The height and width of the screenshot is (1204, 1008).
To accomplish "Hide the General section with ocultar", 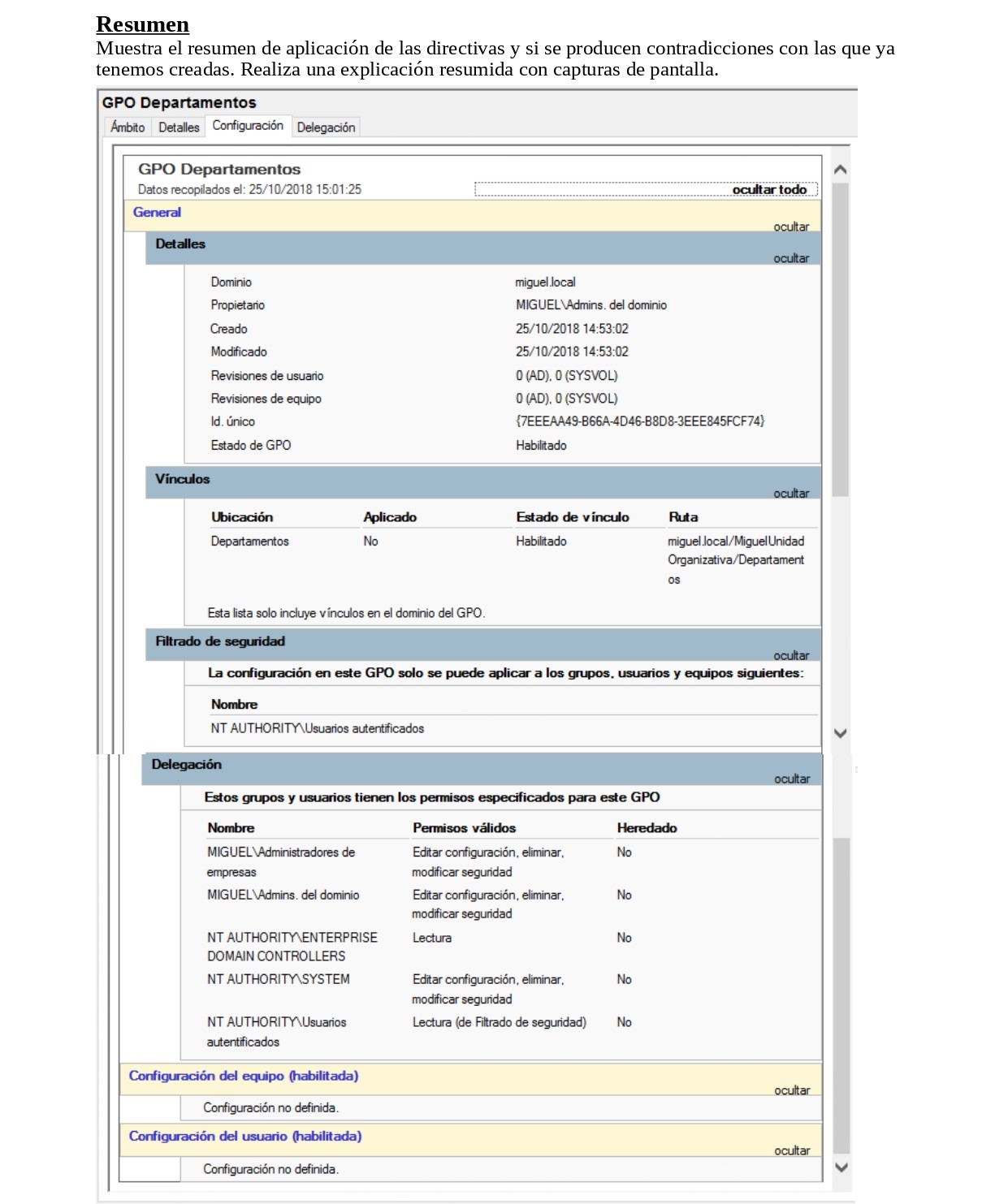I will point(791,227).
